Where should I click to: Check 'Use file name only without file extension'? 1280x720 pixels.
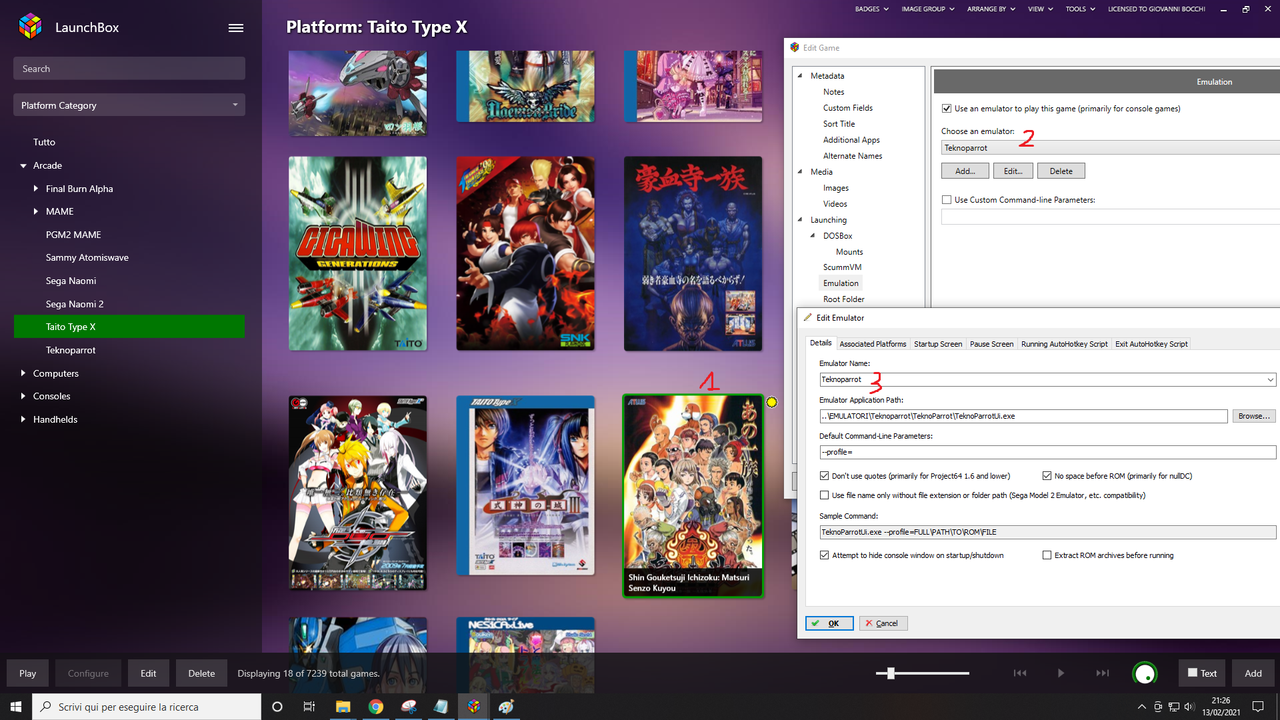coord(825,495)
